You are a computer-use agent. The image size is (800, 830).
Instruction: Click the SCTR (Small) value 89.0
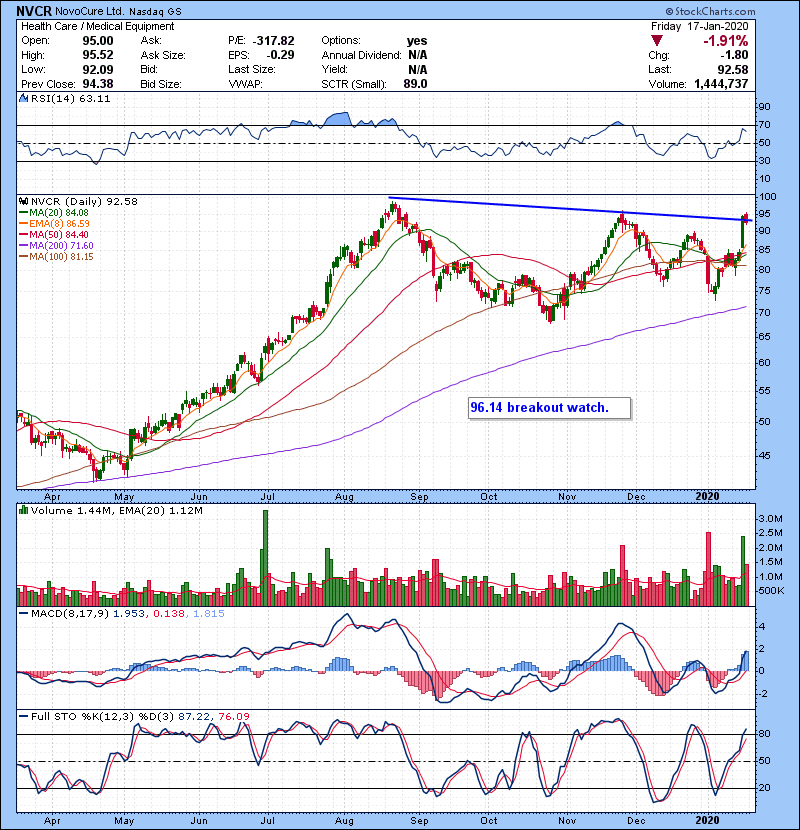click(x=415, y=84)
